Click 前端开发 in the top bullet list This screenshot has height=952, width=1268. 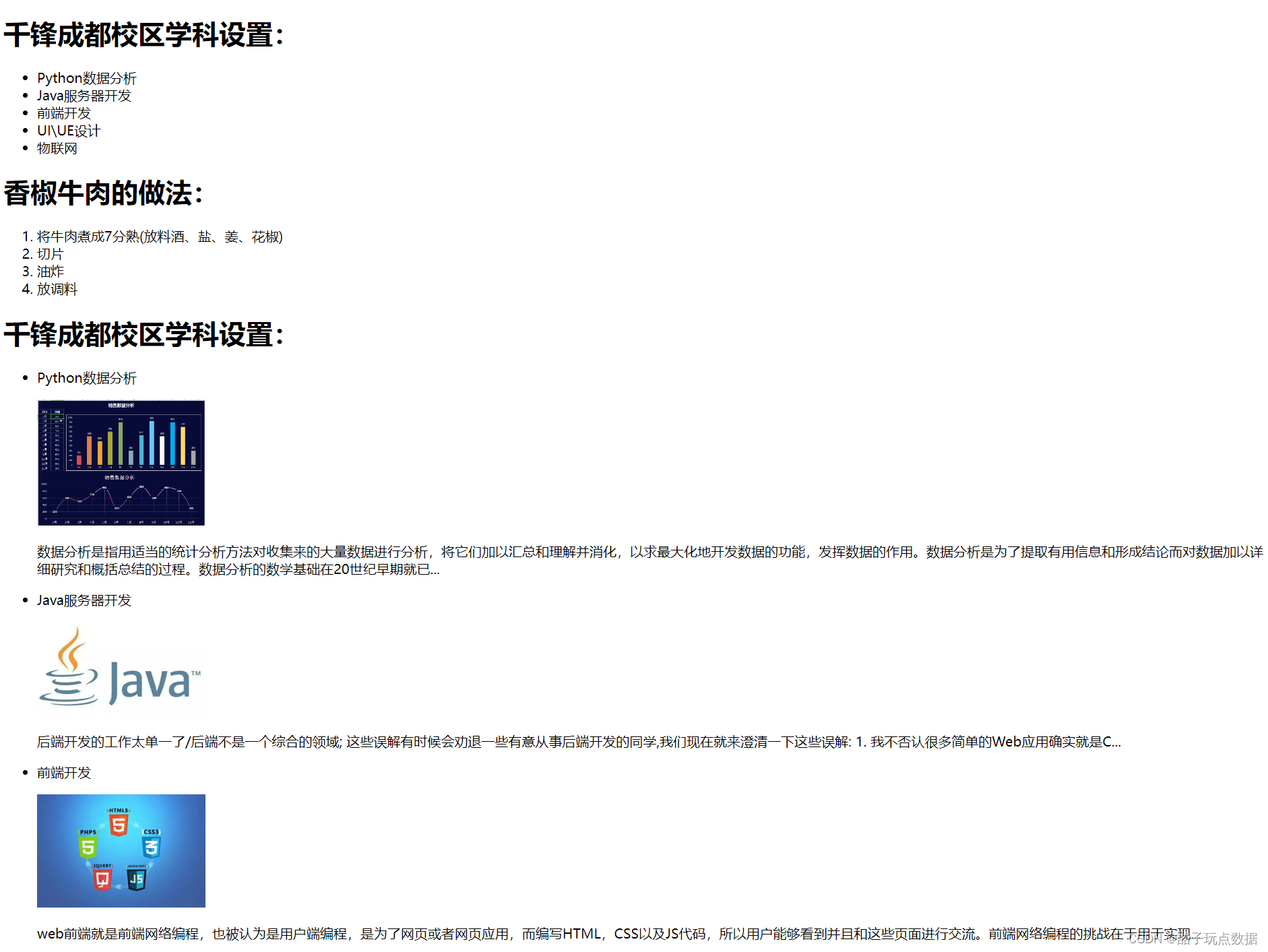(64, 113)
